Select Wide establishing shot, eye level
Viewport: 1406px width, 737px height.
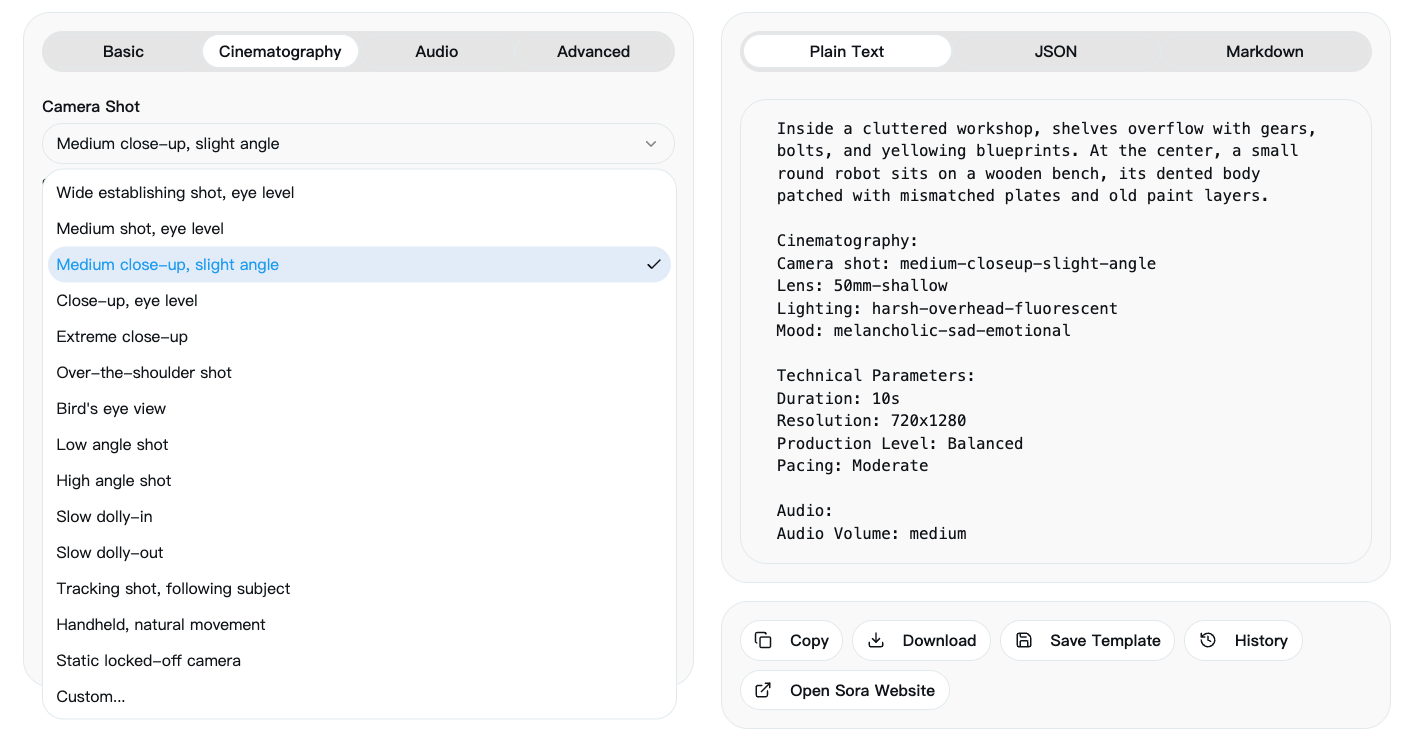(x=176, y=193)
